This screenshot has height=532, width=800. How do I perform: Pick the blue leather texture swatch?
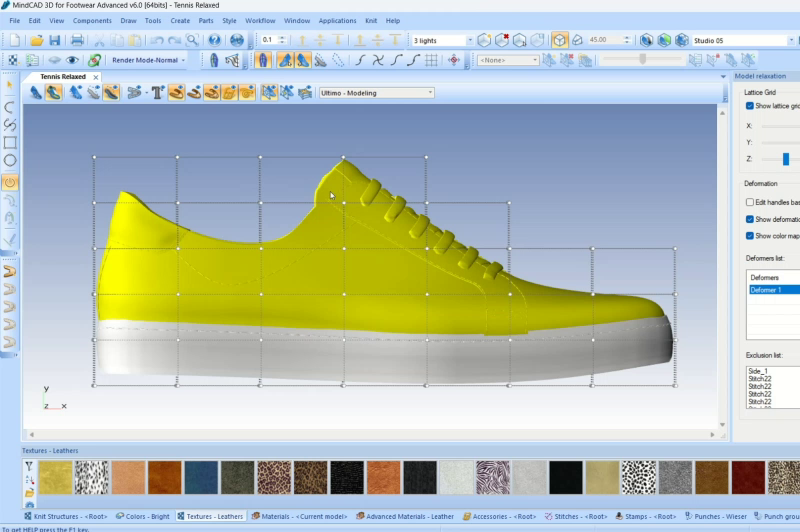(201, 477)
